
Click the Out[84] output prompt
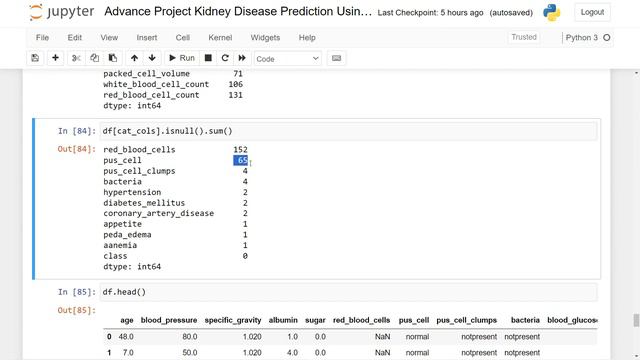(x=77, y=149)
